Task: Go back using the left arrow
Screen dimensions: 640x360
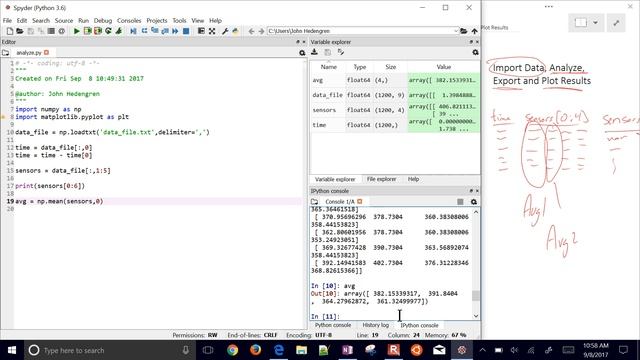Action: [x=251, y=31]
